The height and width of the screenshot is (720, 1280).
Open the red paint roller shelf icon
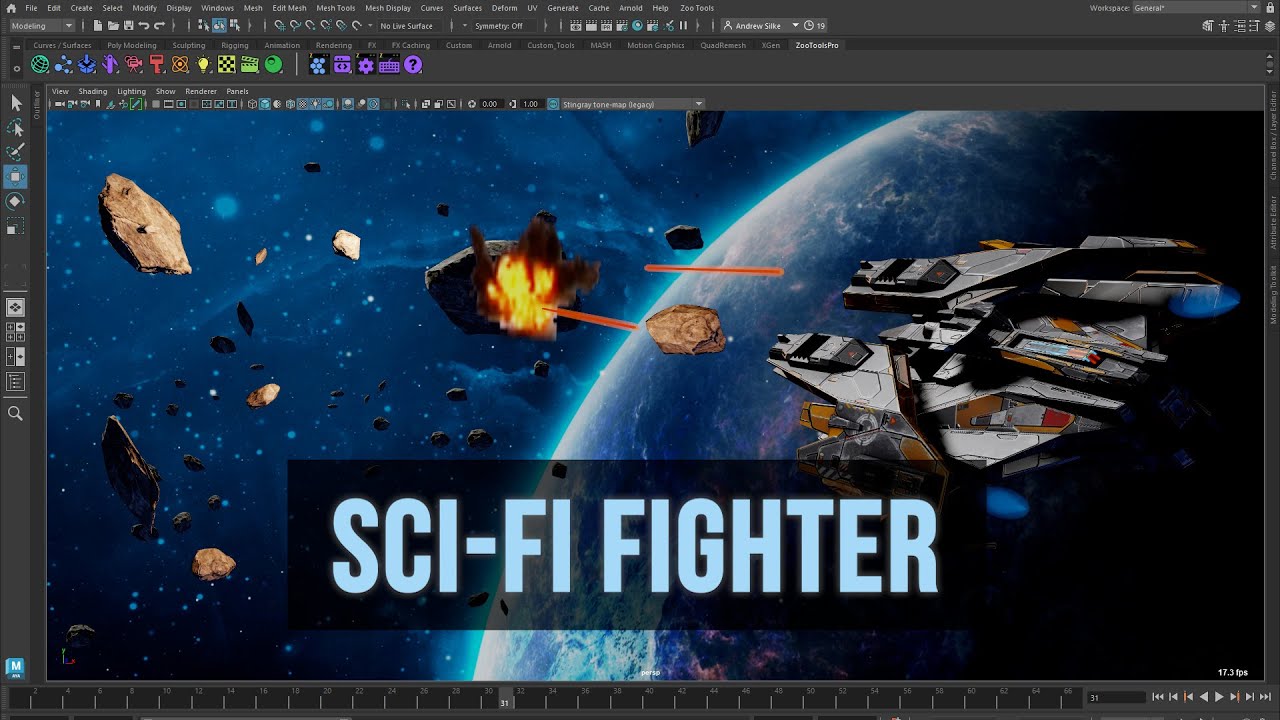click(x=157, y=65)
